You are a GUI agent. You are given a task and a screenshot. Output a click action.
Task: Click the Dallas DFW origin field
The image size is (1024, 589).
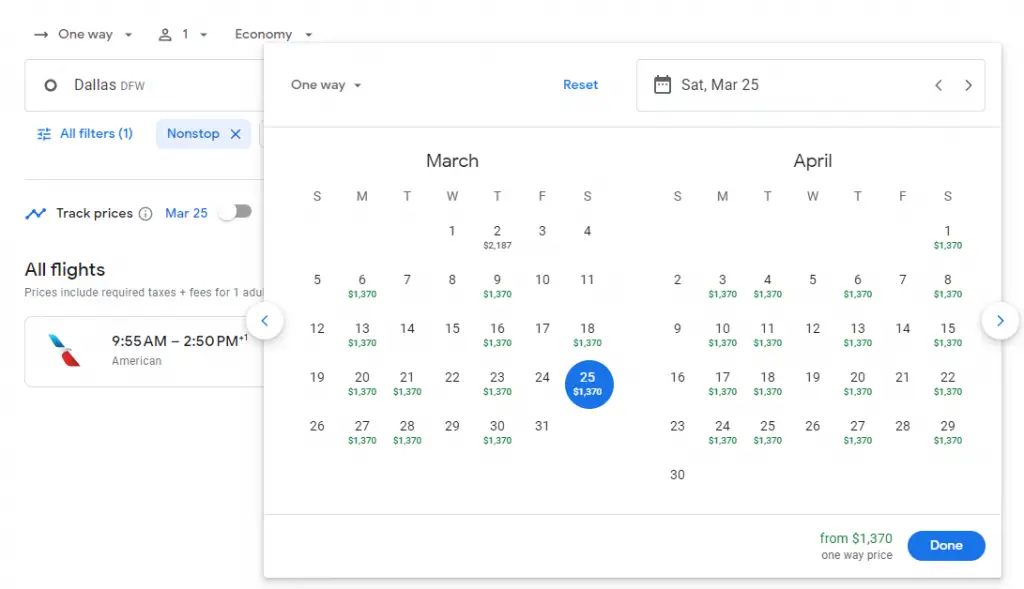(x=140, y=86)
